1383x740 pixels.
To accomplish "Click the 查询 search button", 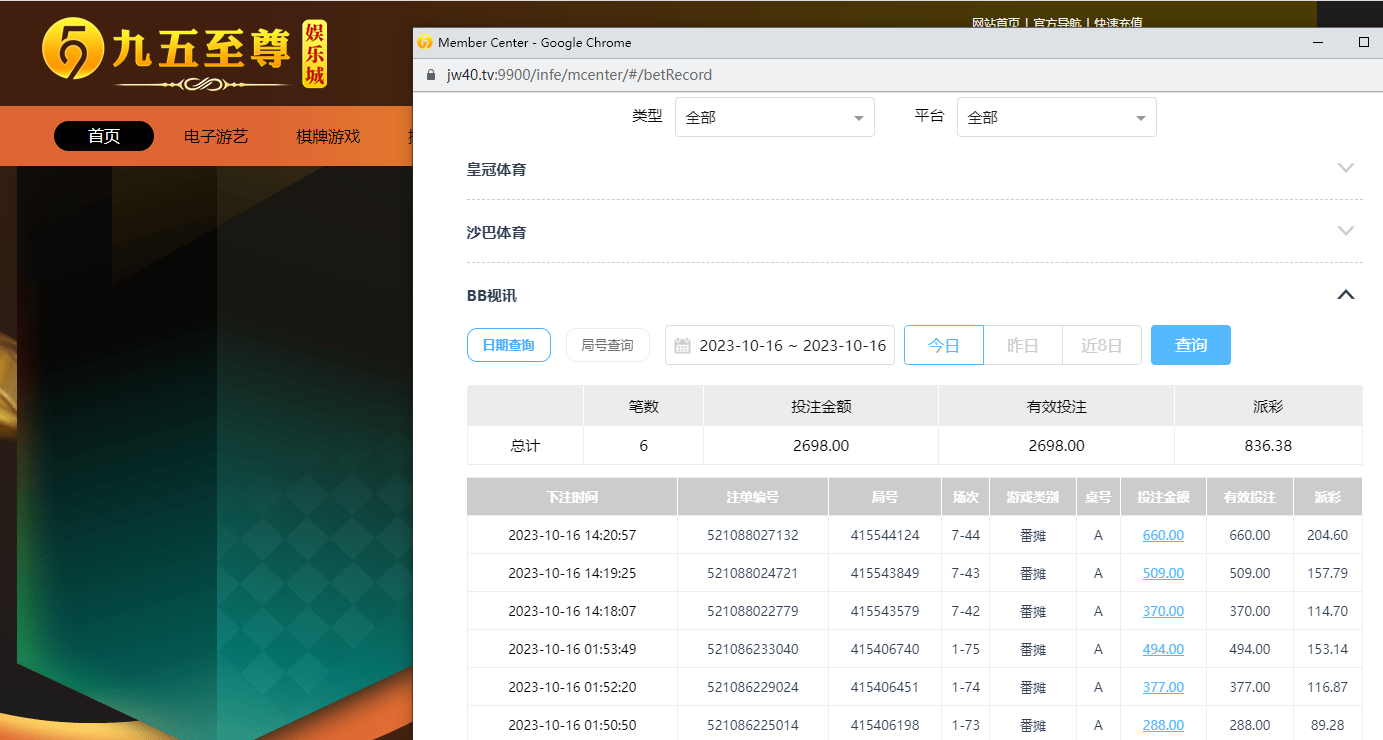I will 1191,345.
